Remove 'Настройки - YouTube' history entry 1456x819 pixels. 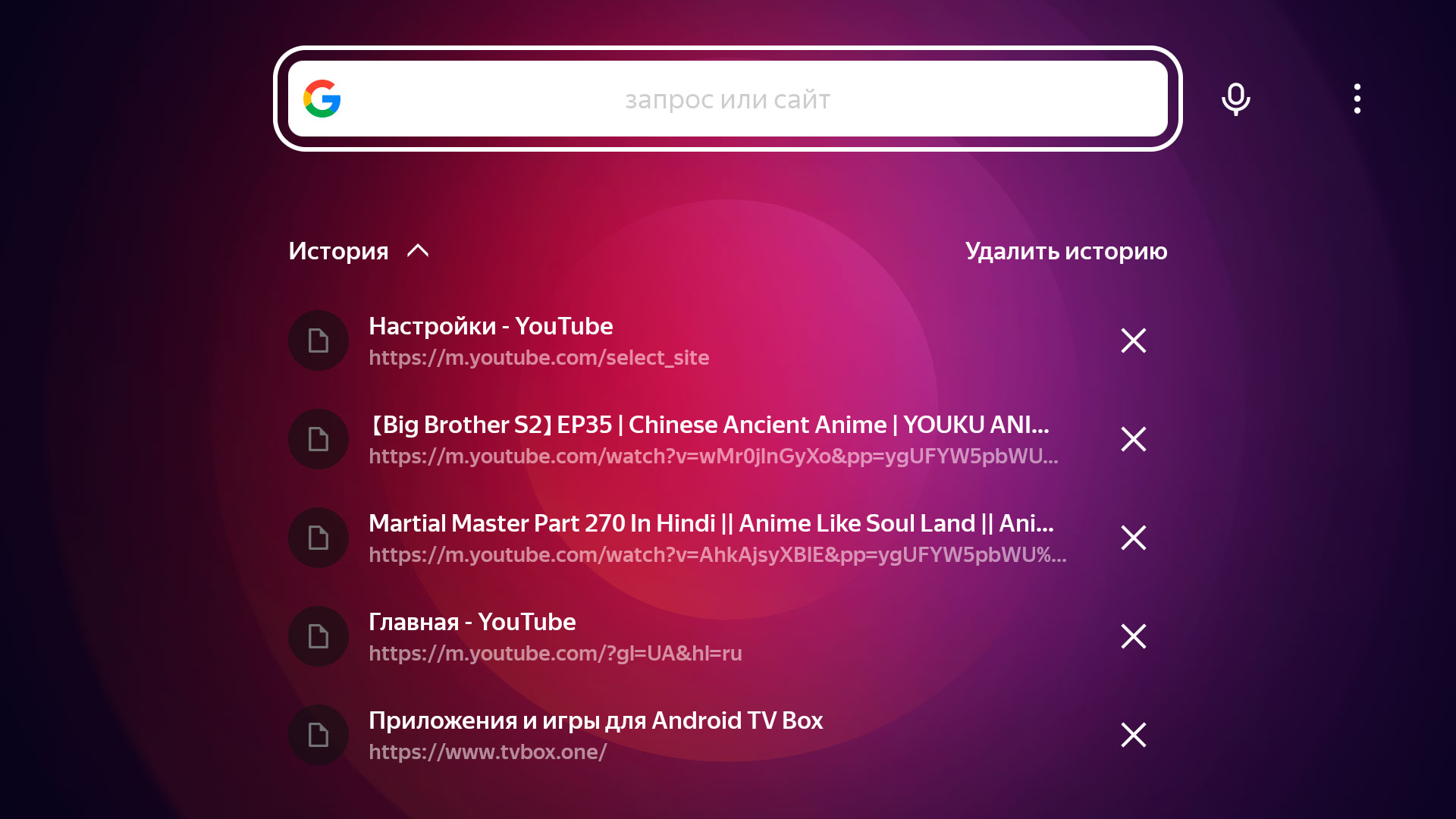tap(1133, 340)
